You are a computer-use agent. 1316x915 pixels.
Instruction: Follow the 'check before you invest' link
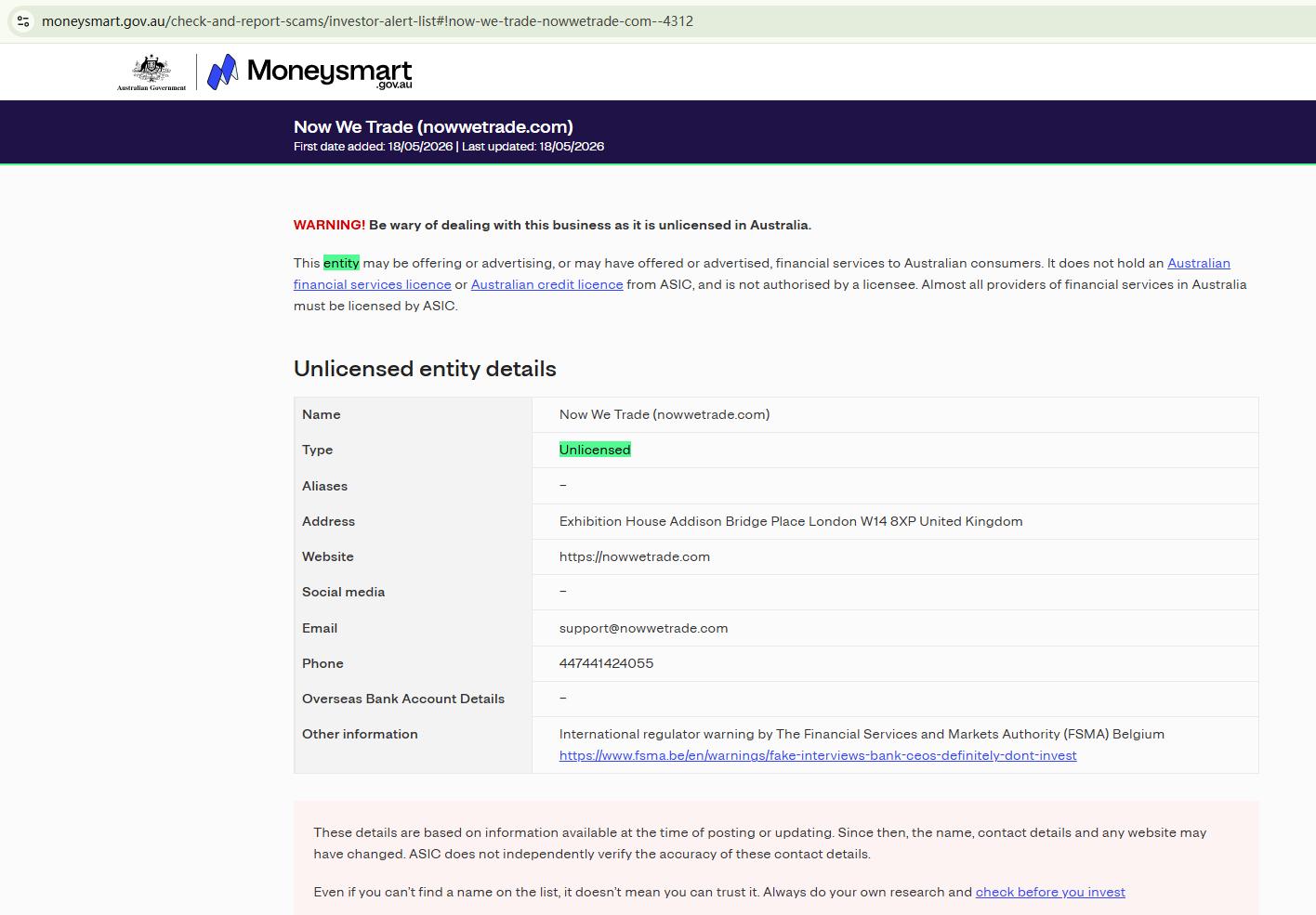[1050, 892]
